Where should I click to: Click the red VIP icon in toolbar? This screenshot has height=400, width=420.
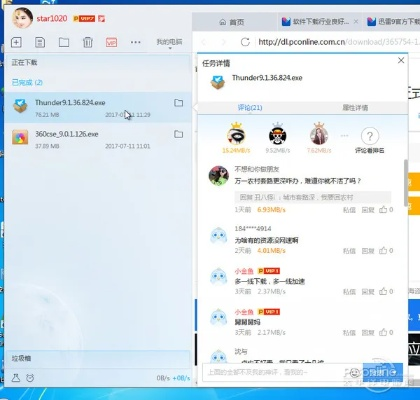coord(111,42)
